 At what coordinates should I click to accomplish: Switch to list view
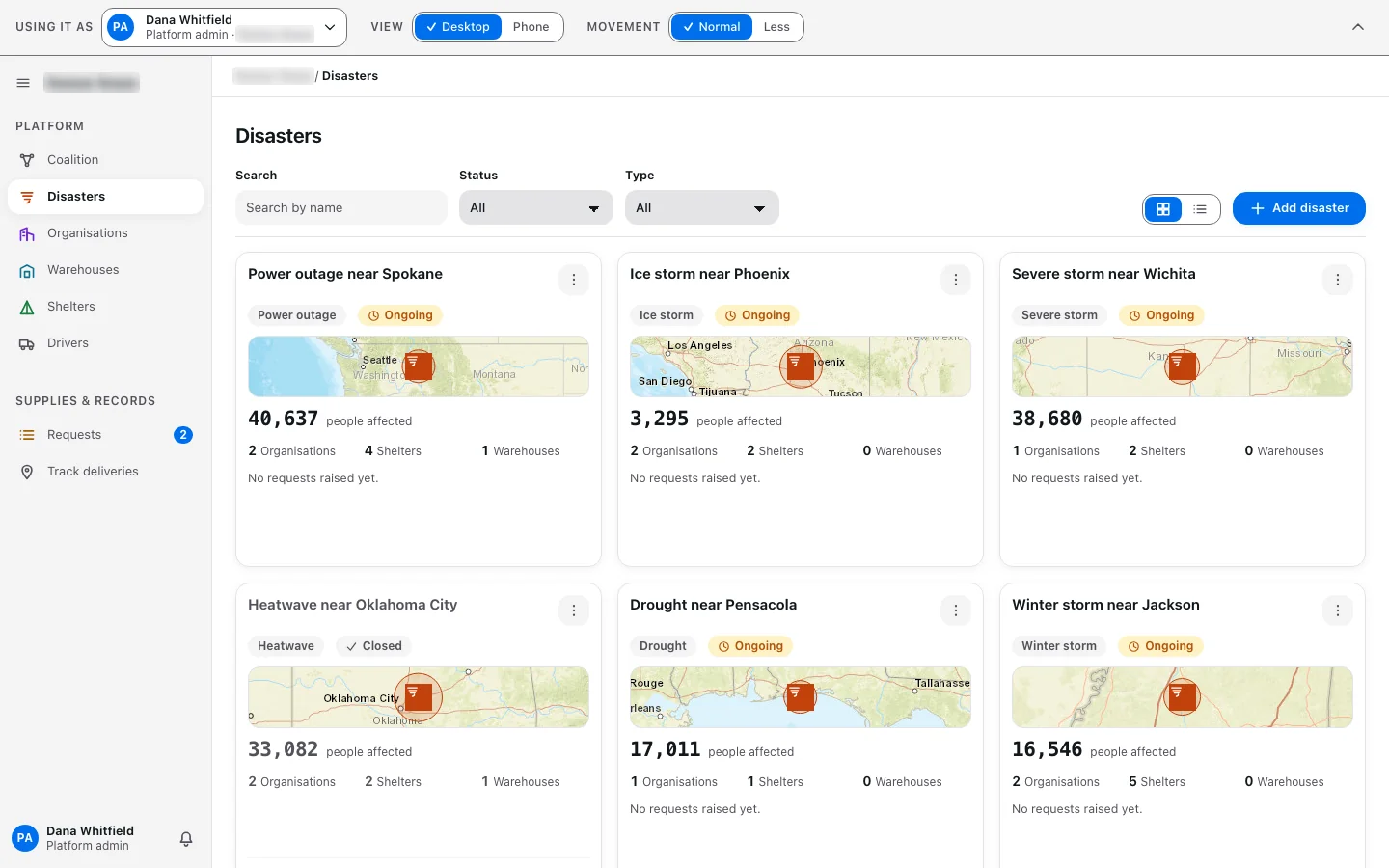coord(1200,209)
